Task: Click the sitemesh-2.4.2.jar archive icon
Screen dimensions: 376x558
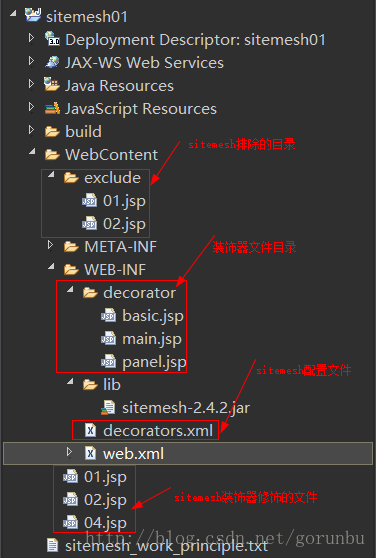Action: pos(108,408)
